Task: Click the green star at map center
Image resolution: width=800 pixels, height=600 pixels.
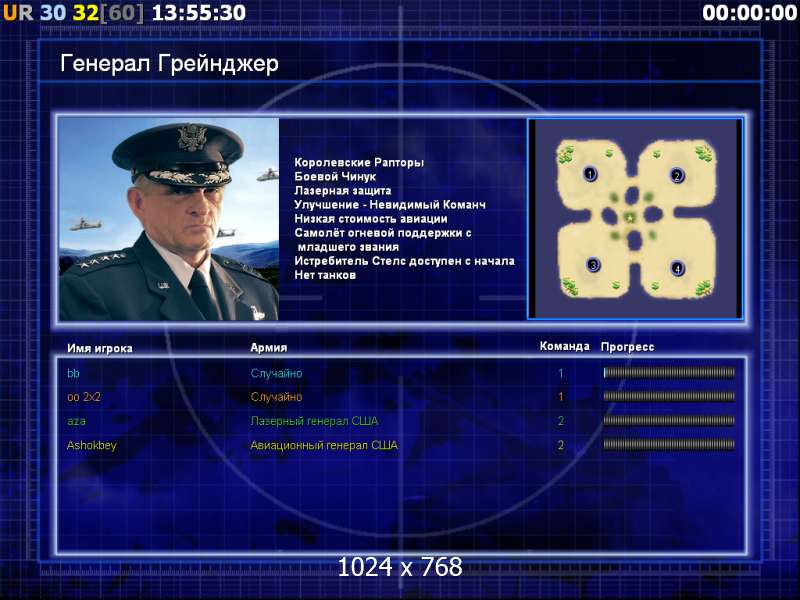Action: 631,218
